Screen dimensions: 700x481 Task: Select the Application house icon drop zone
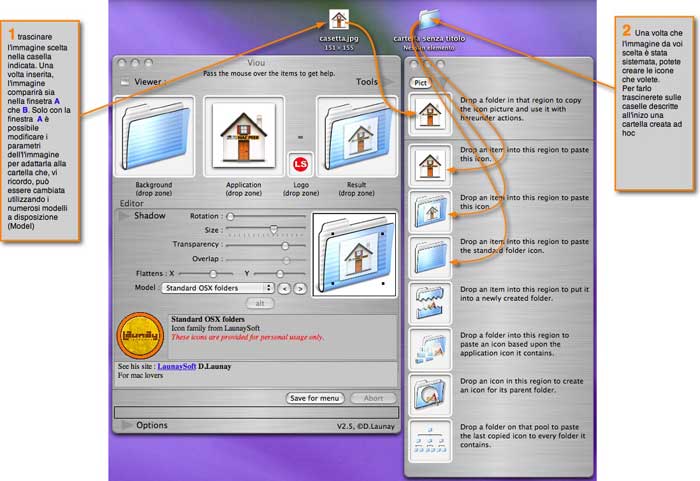(x=243, y=136)
